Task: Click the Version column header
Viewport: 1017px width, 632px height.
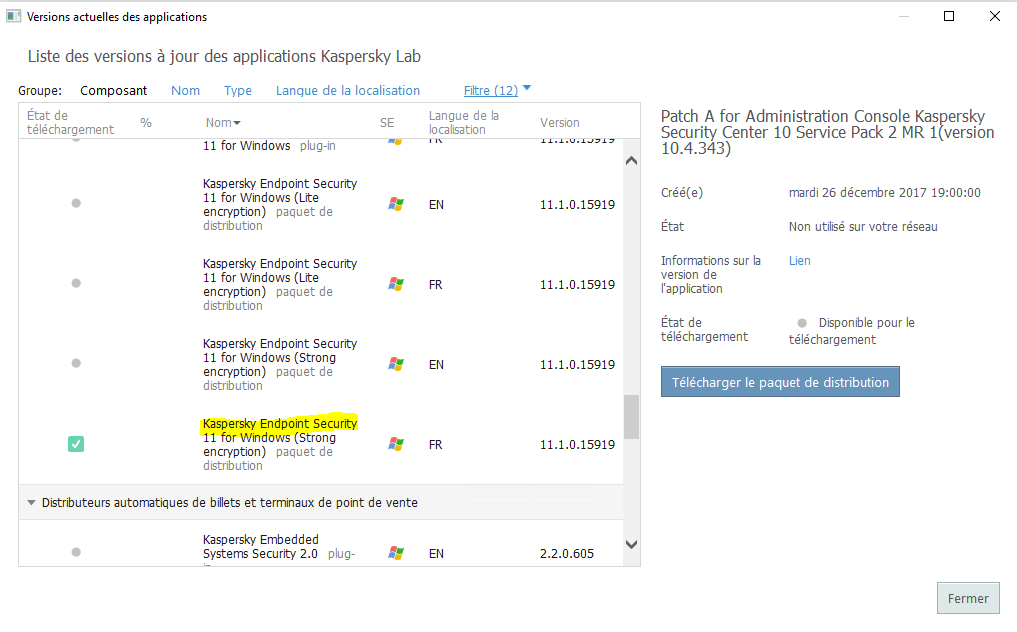Action: 560,123
